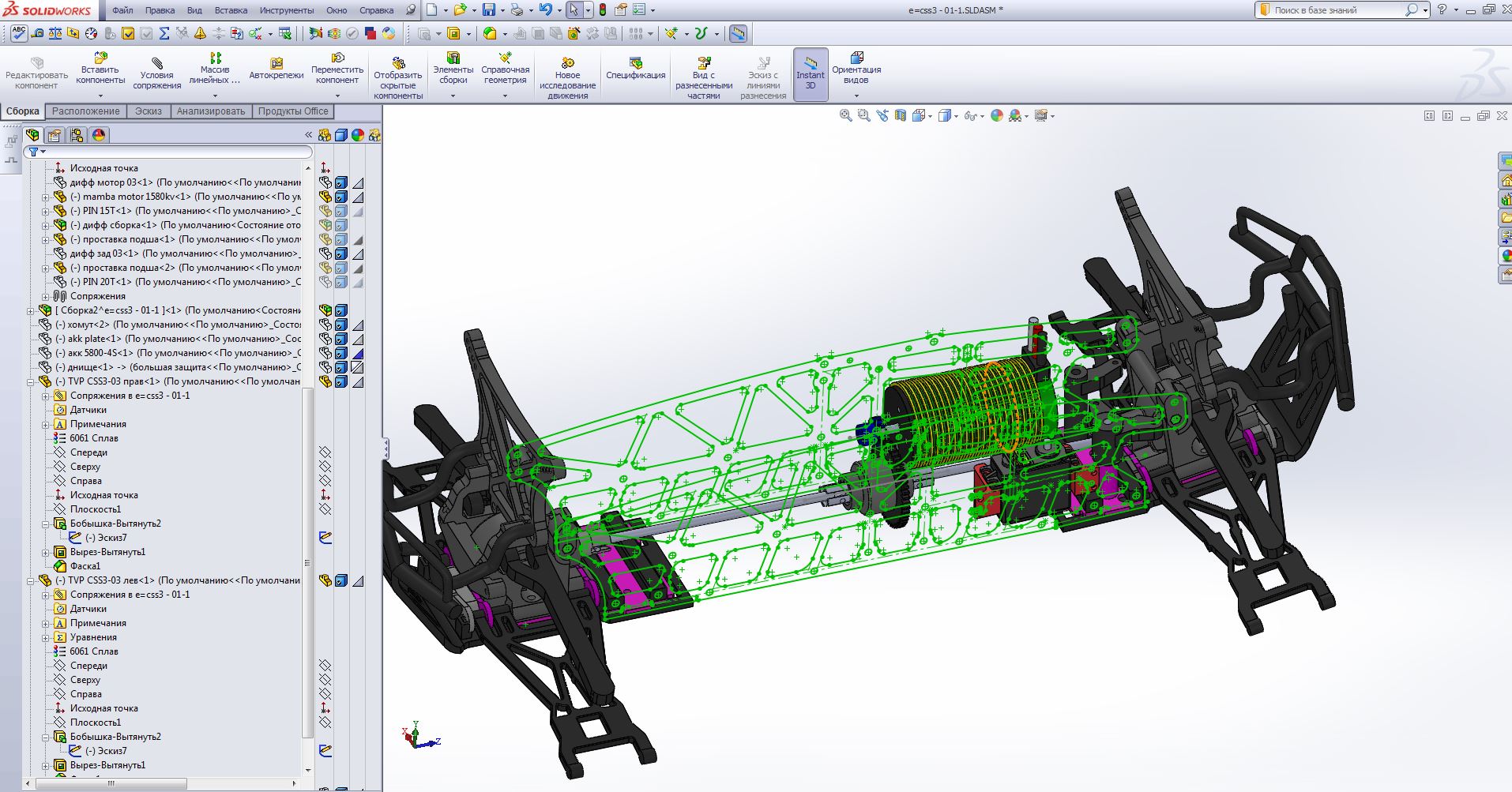The image size is (1512, 792).
Task: Click the Edit Appearance color ball
Action: point(996,116)
